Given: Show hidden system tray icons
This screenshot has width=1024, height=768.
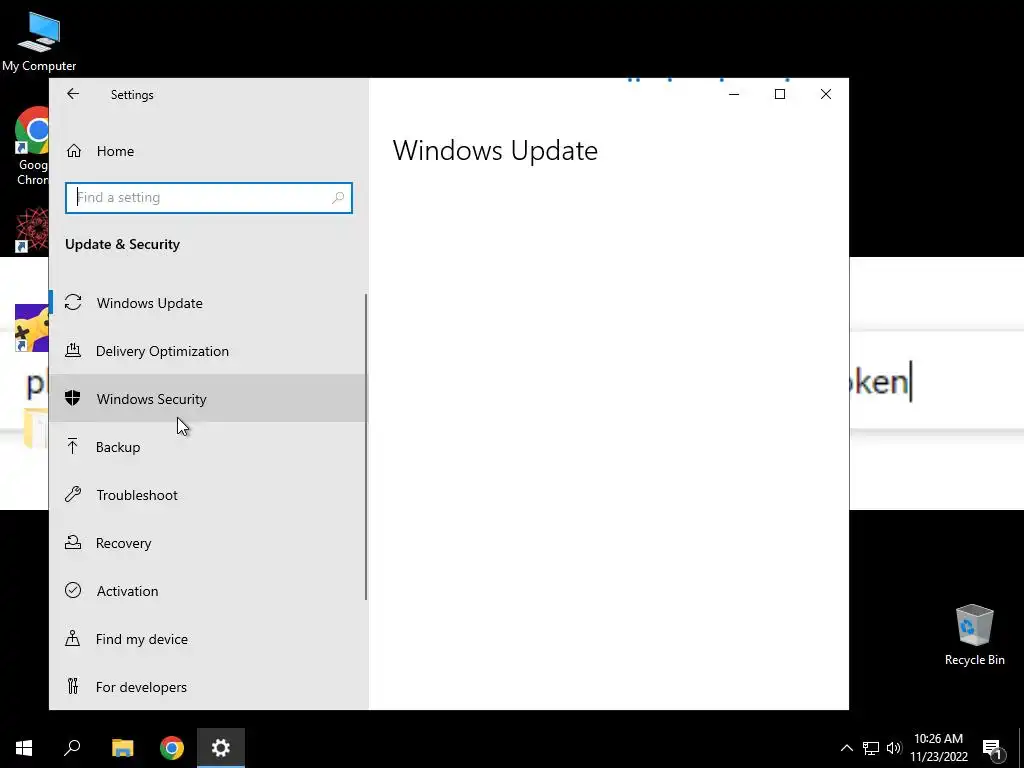Looking at the screenshot, I should (846, 748).
